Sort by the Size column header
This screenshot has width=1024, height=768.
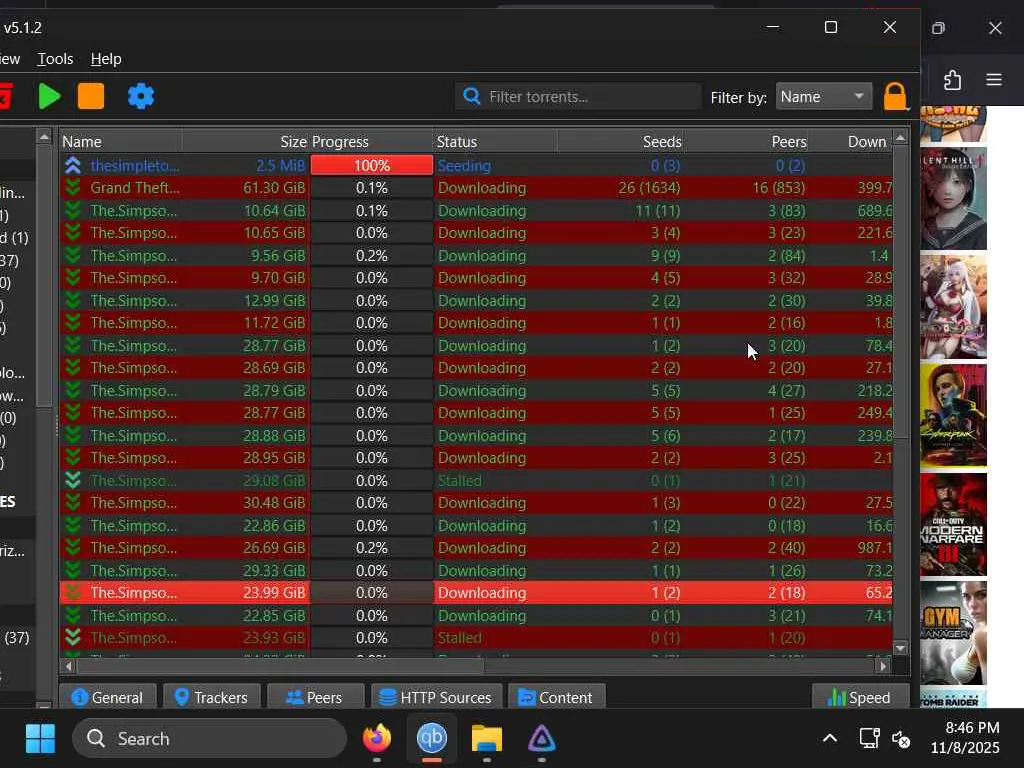[x=245, y=142]
